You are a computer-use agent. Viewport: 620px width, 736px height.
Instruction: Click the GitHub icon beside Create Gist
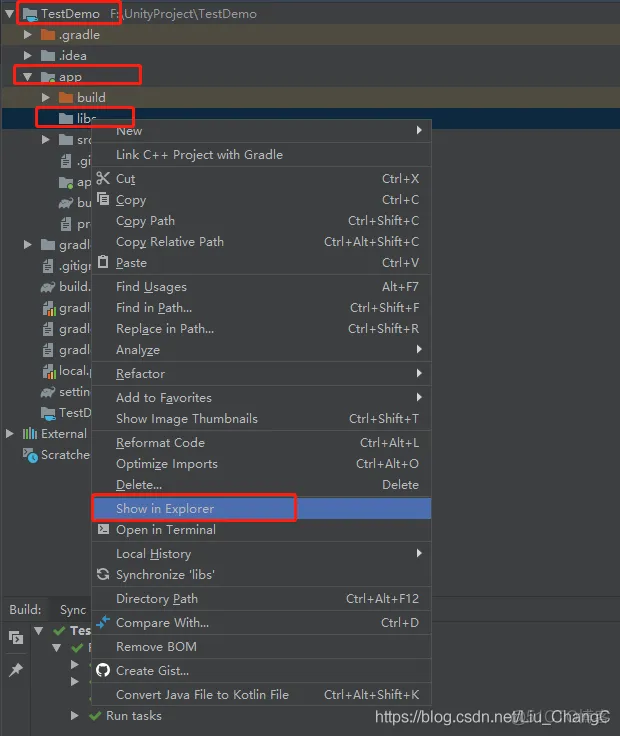(103, 670)
